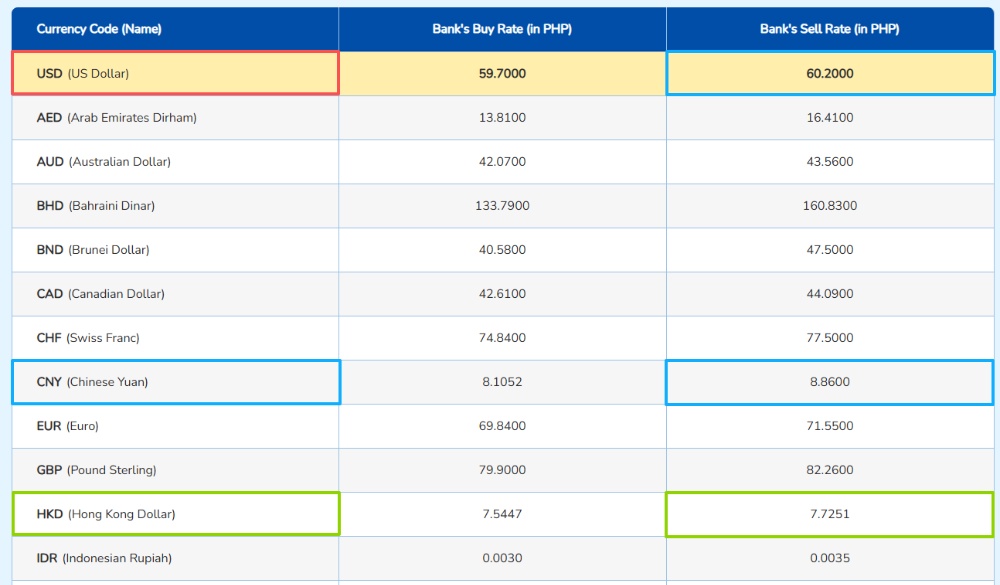This screenshot has height=585, width=1000.
Task: Select the CNY (Chinese Yuan) cell
Action: (x=92, y=382)
